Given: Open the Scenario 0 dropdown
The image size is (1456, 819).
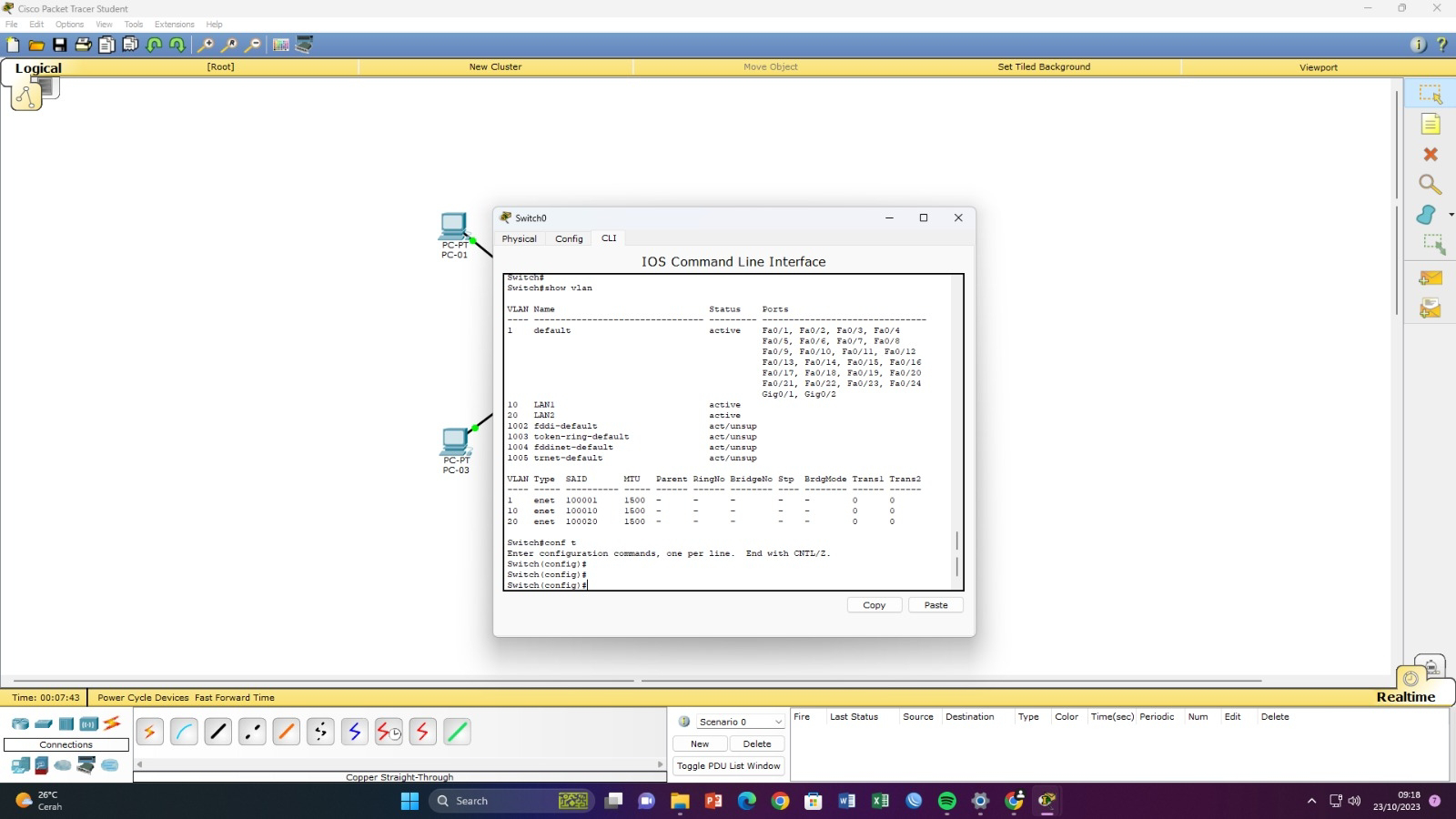Looking at the screenshot, I should (740, 722).
